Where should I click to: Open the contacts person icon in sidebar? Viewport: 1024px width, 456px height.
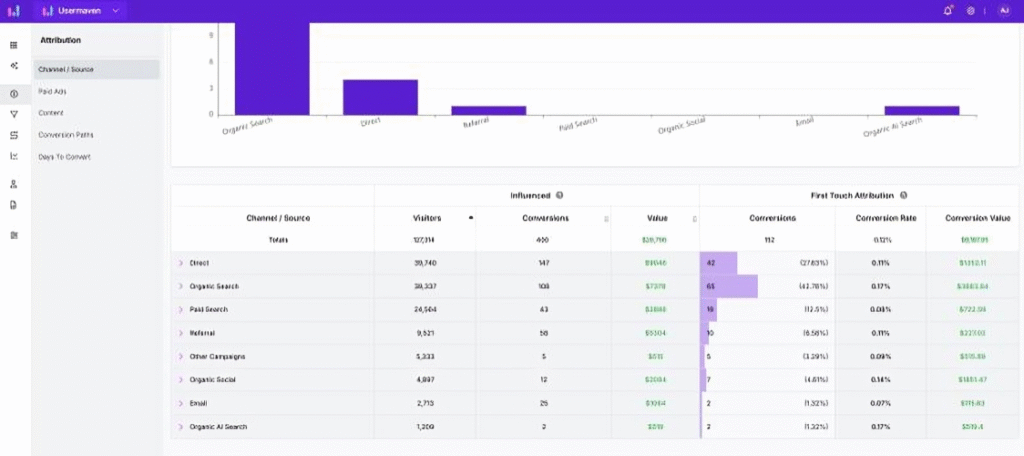point(14,184)
